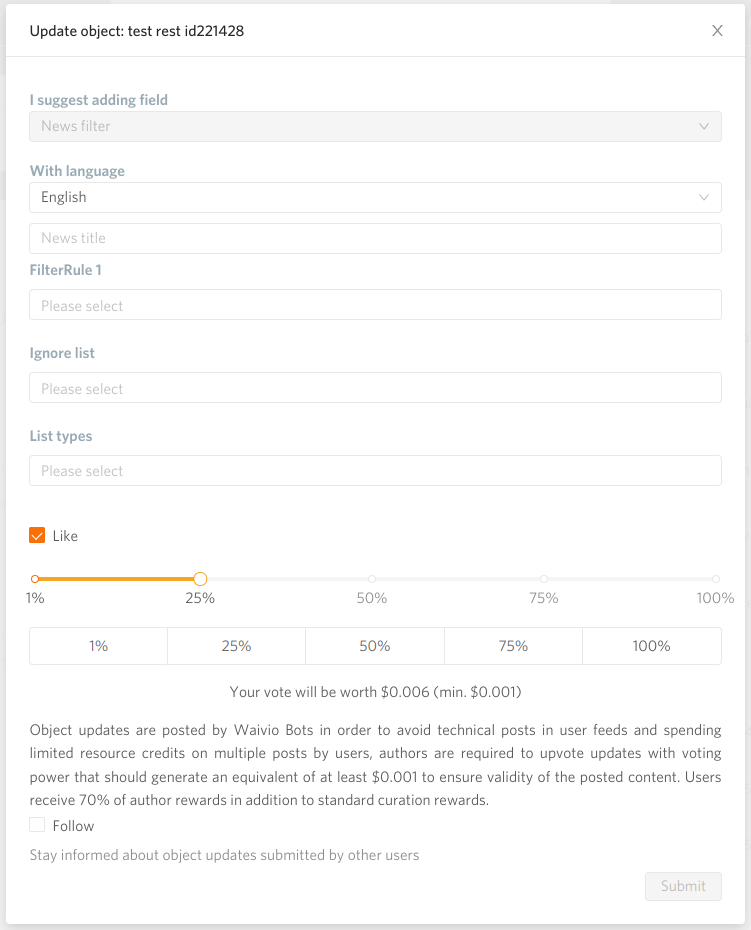The height and width of the screenshot is (930, 751).
Task: Click the Submit button
Action: (x=683, y=886)
